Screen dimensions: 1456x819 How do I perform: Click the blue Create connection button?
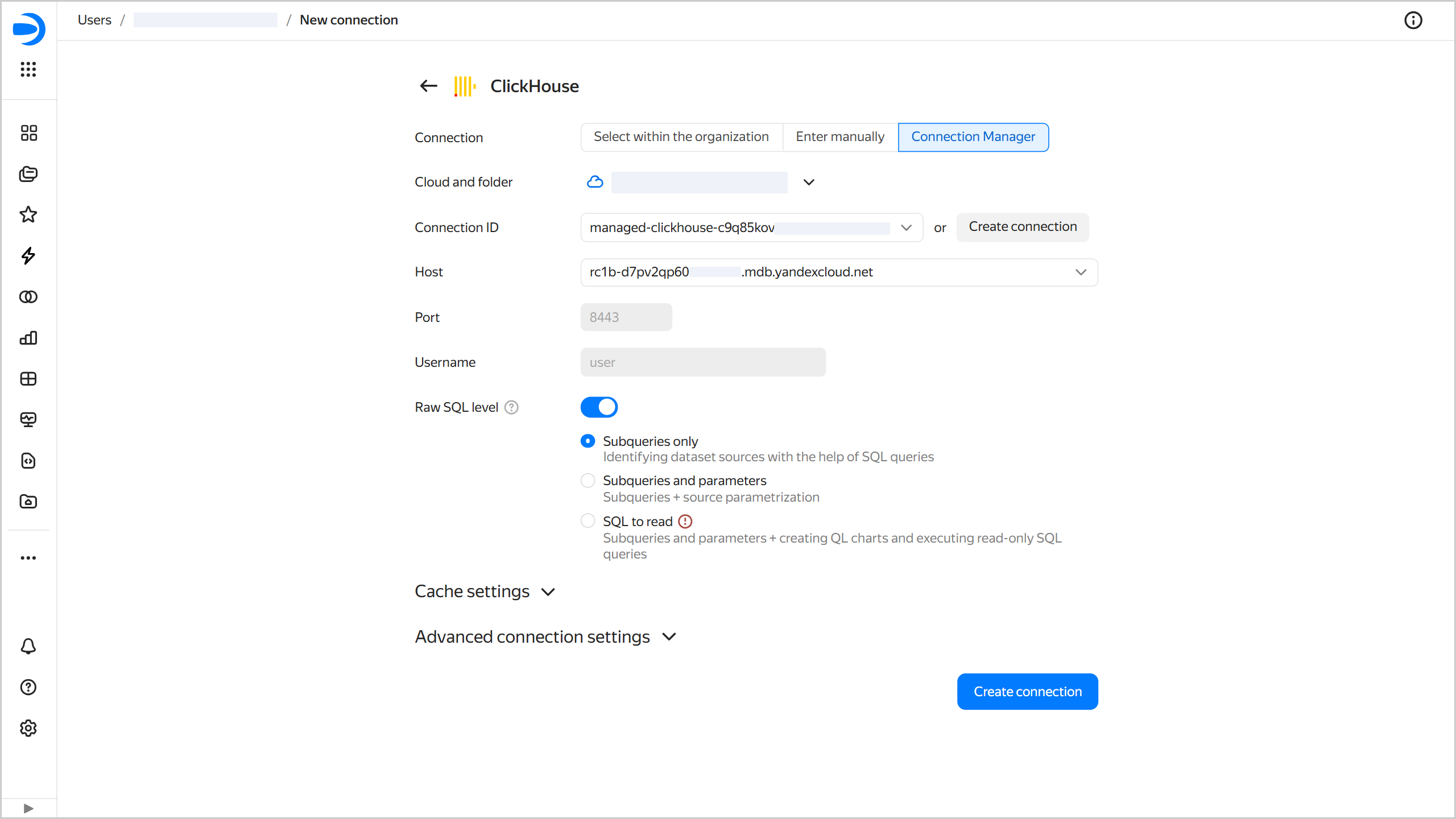coord(1027,692)
